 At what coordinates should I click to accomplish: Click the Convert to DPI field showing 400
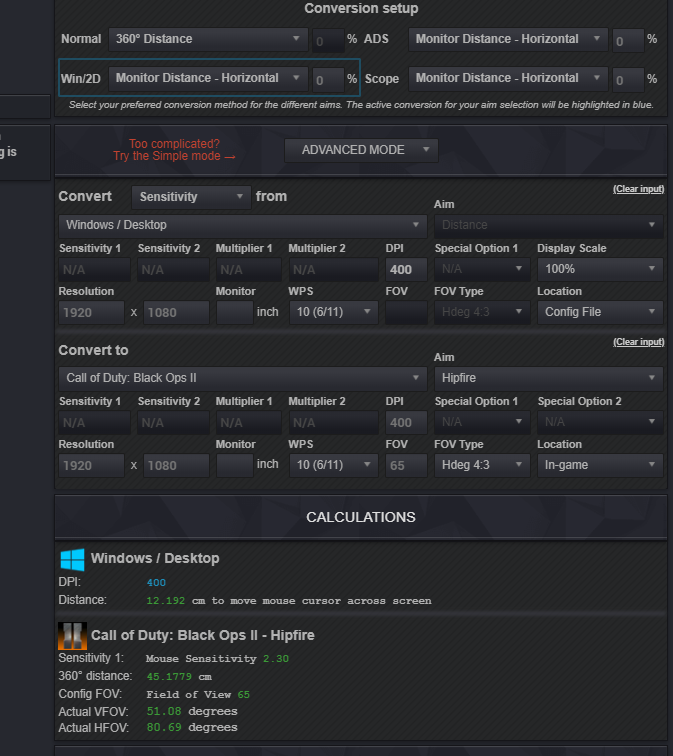pyautogui.click(x=406, y=422)
